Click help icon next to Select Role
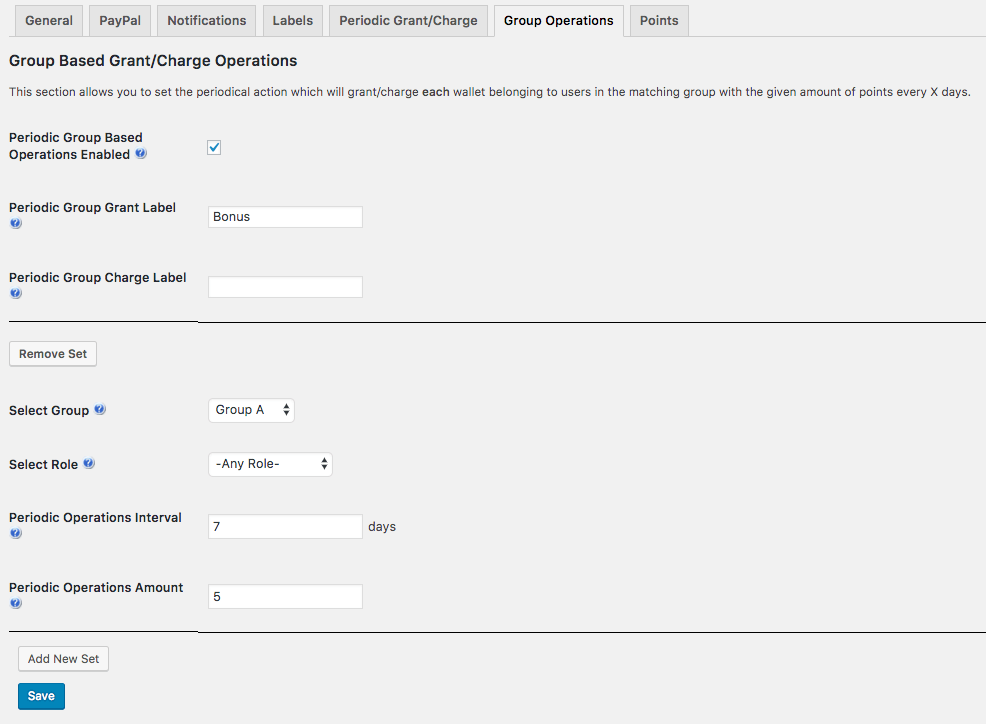The image size is (986, 724). pos(89,464)
